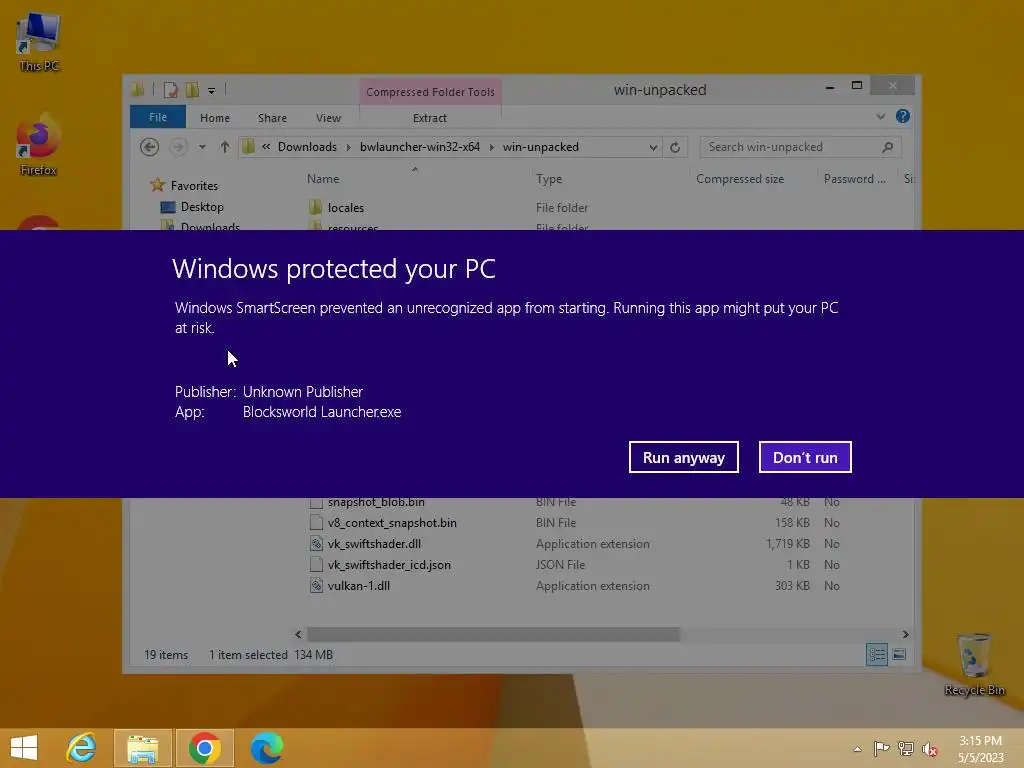Sort by the Type column

coord(549,178)
